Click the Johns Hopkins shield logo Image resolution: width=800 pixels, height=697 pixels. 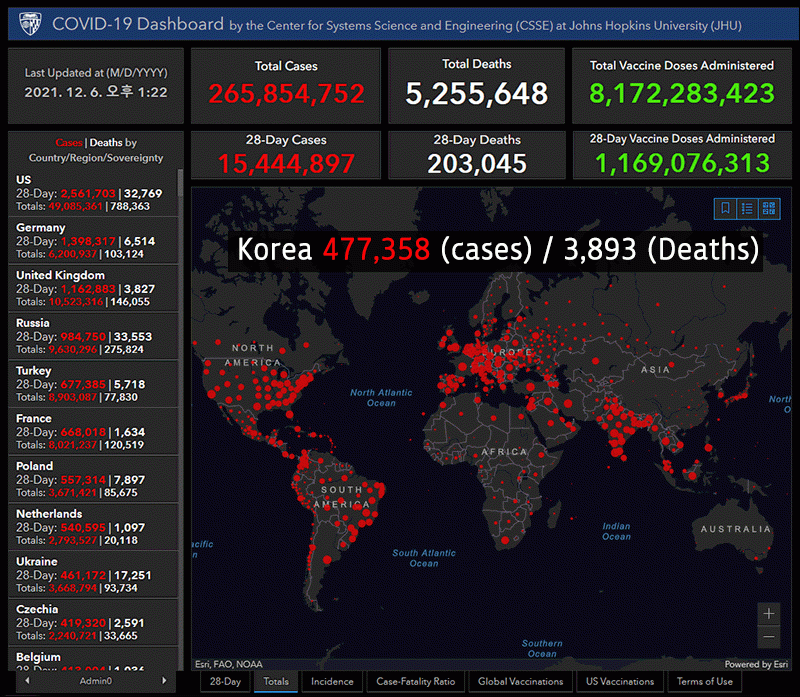point(30,23)
